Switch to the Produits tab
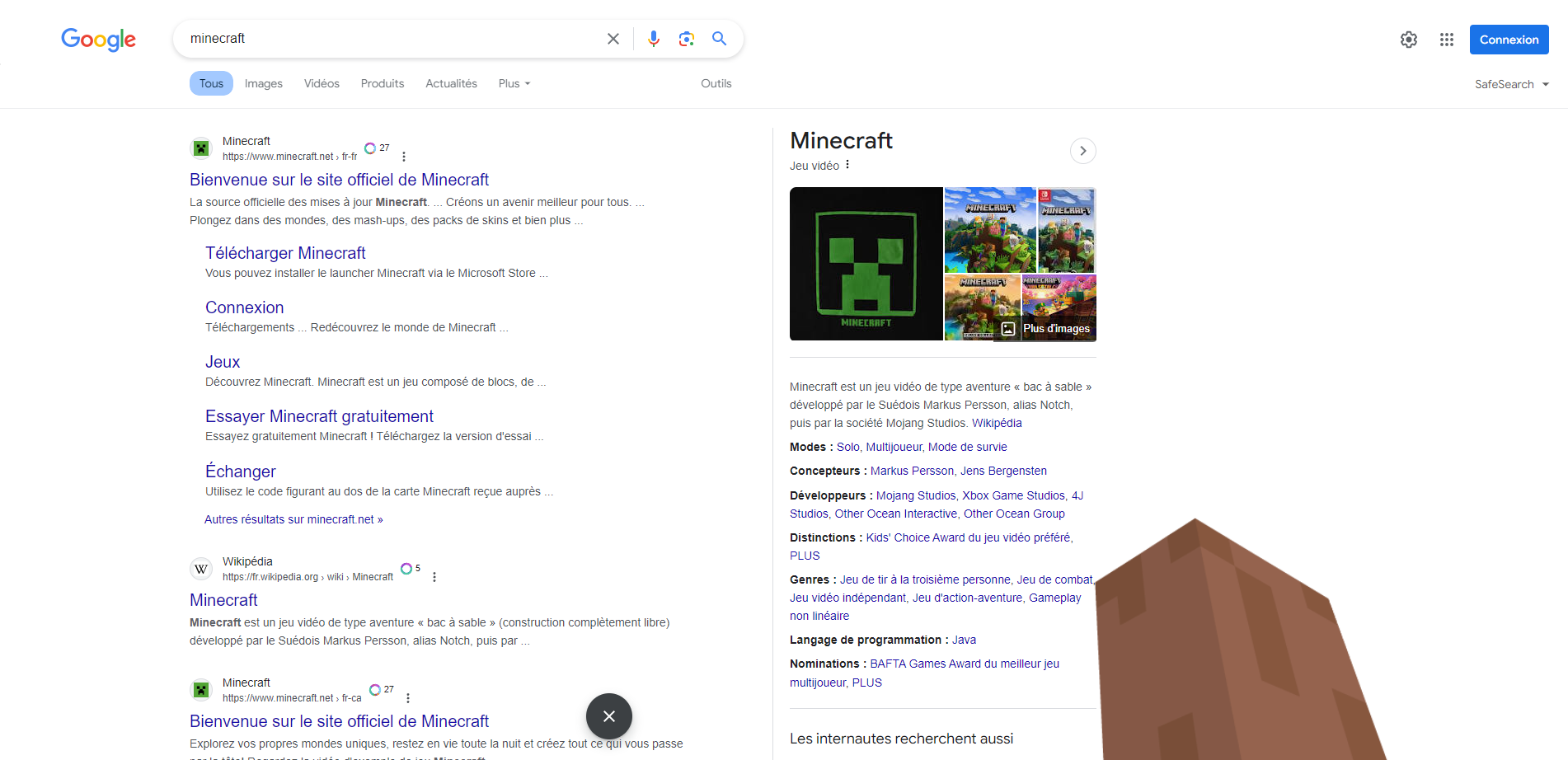Viewport: 1568px width, 760px height. tap(383, 83)
